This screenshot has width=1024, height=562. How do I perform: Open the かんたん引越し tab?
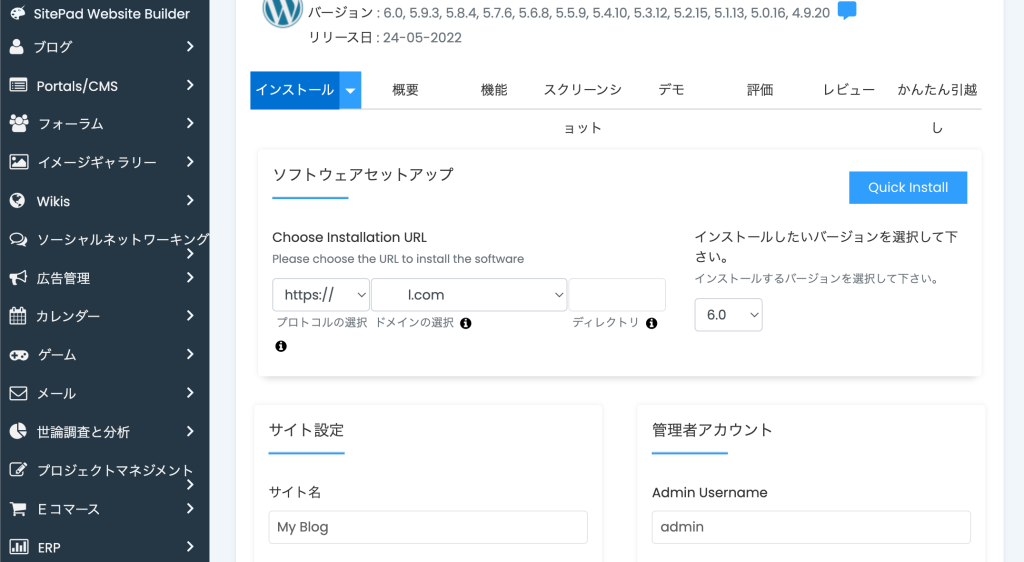[x=937, y=108]
